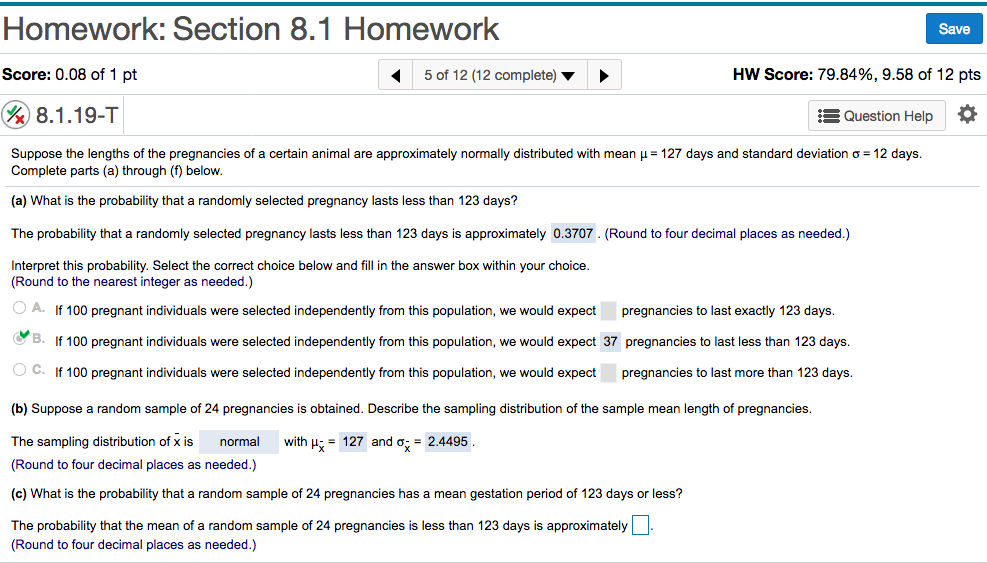Click the list icon inside Question Help
The width and height of the screenshot is (987, 563).
click(828, 116)
